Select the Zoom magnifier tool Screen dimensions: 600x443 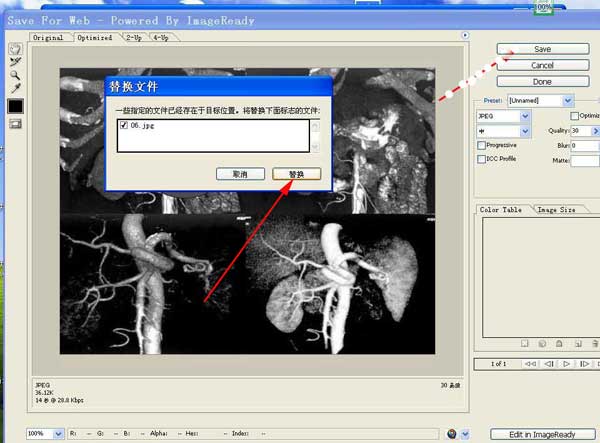(15, 75)
